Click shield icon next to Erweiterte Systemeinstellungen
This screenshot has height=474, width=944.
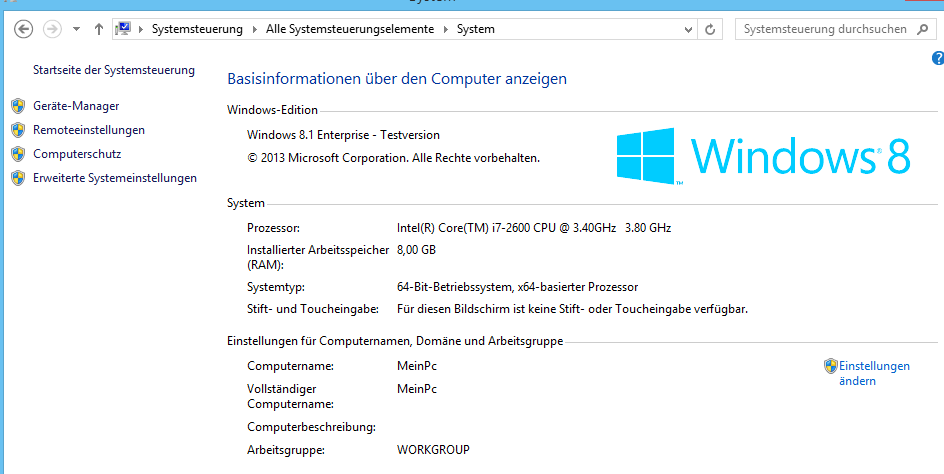pos(18,178)
